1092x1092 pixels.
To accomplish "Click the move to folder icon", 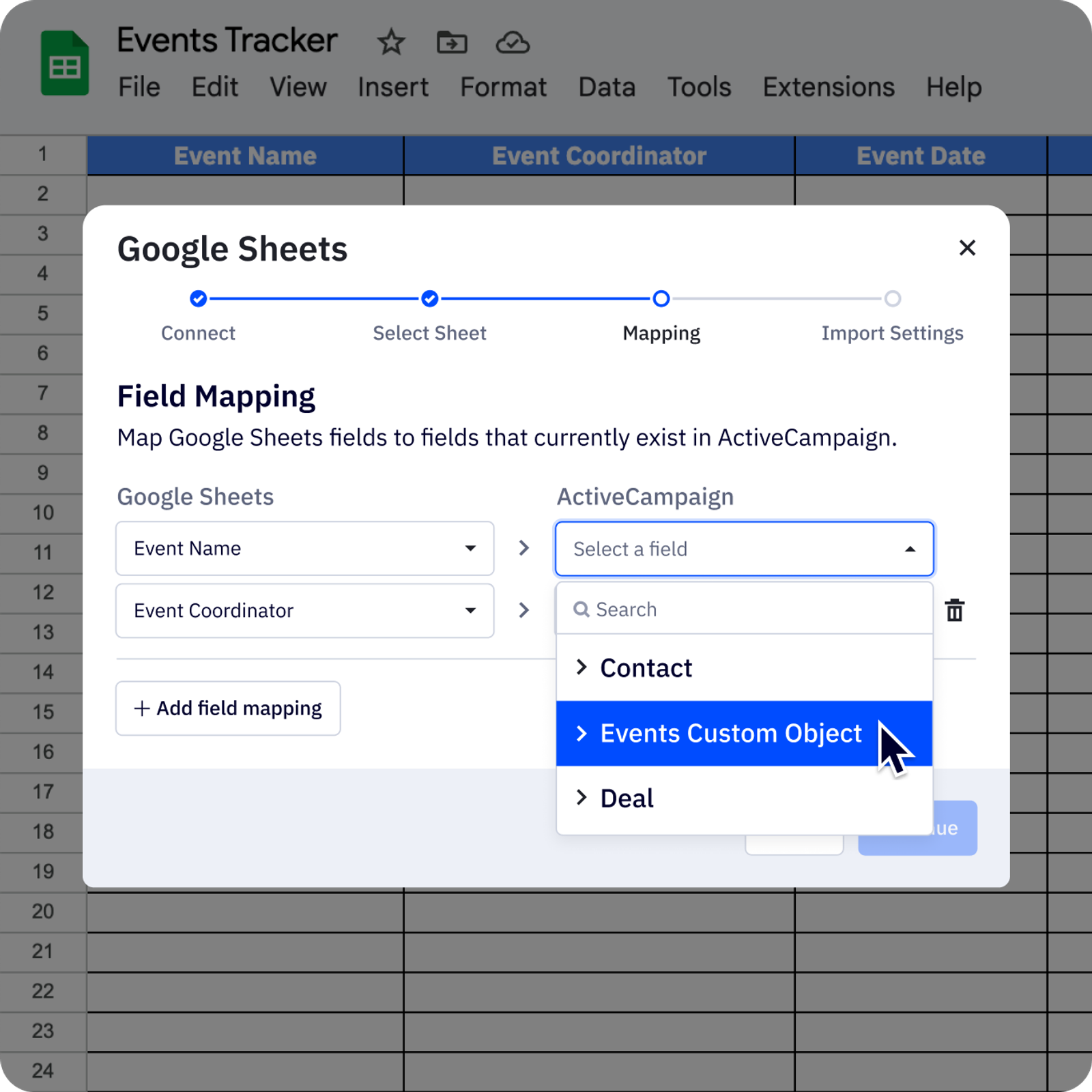I will click(452, 42).
